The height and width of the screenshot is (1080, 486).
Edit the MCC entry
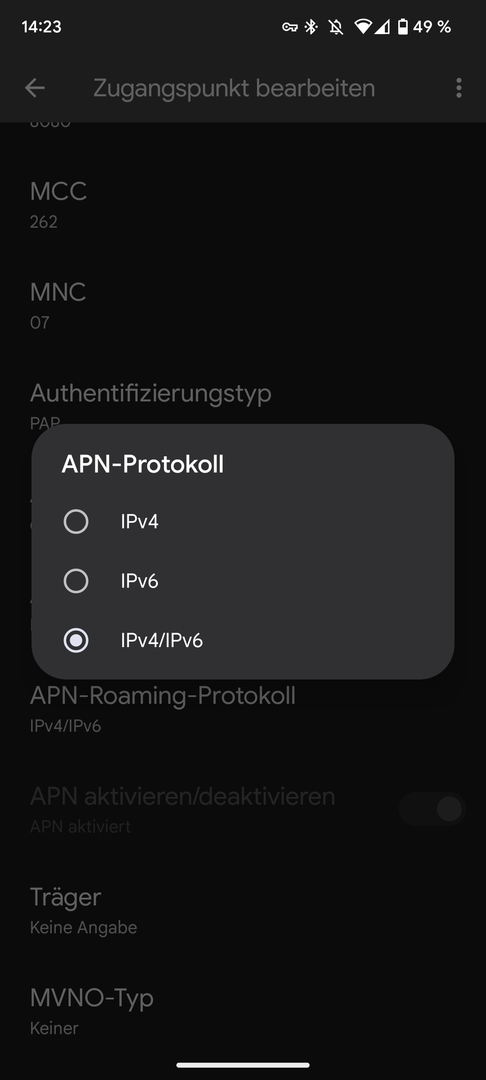pos(243,205)
